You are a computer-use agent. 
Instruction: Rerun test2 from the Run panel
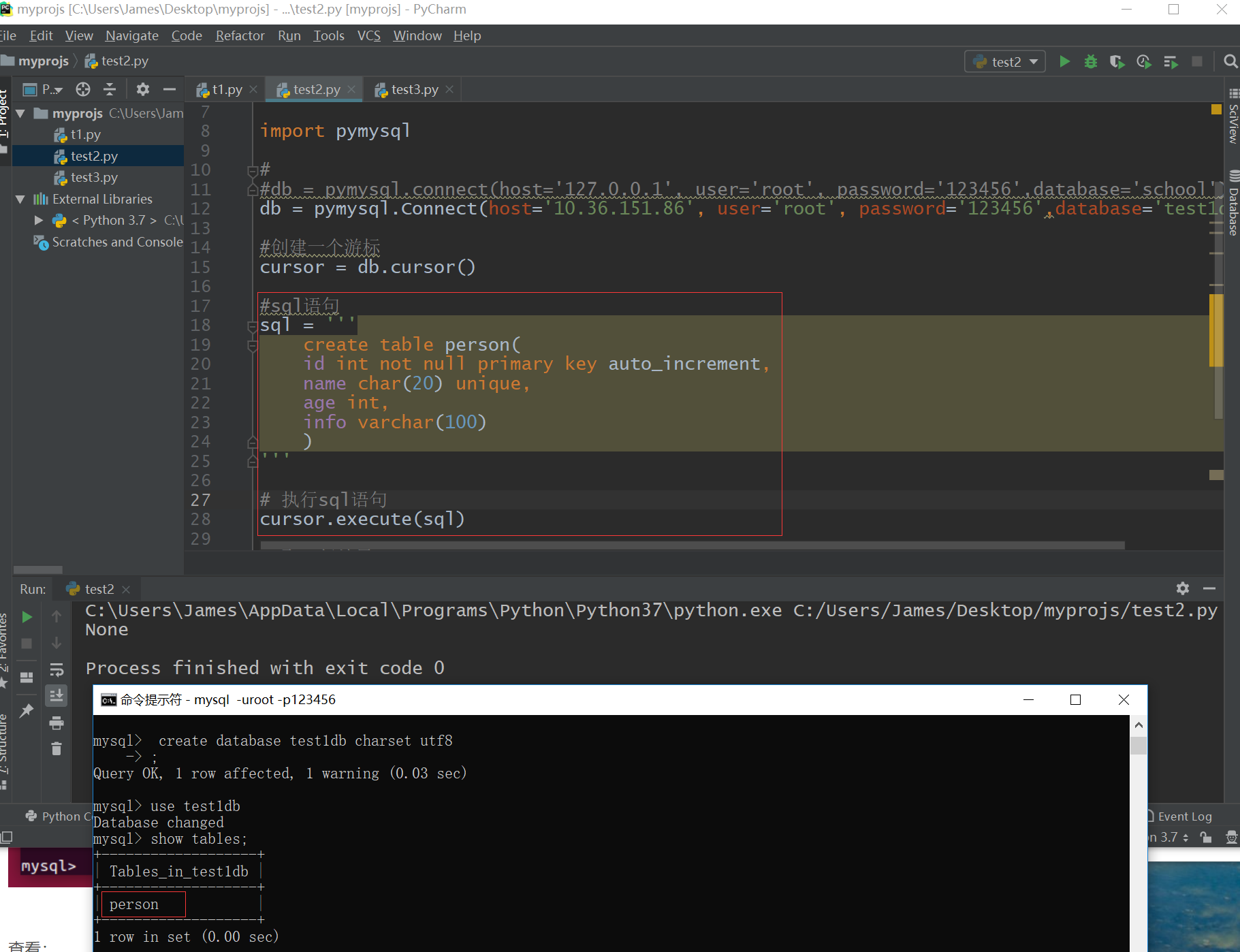[26, 617]
